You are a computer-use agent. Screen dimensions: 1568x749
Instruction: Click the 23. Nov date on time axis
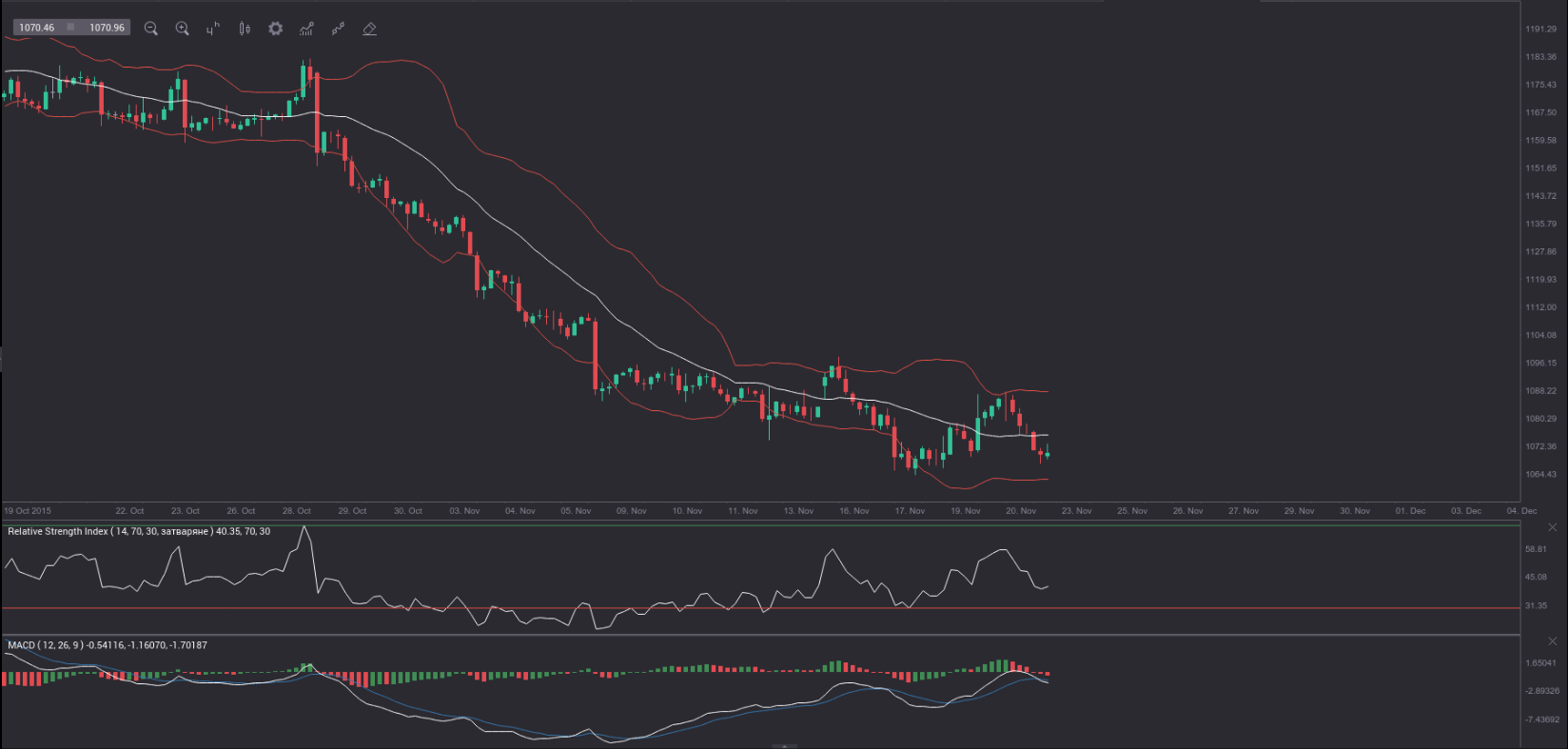click(1076, 511)
